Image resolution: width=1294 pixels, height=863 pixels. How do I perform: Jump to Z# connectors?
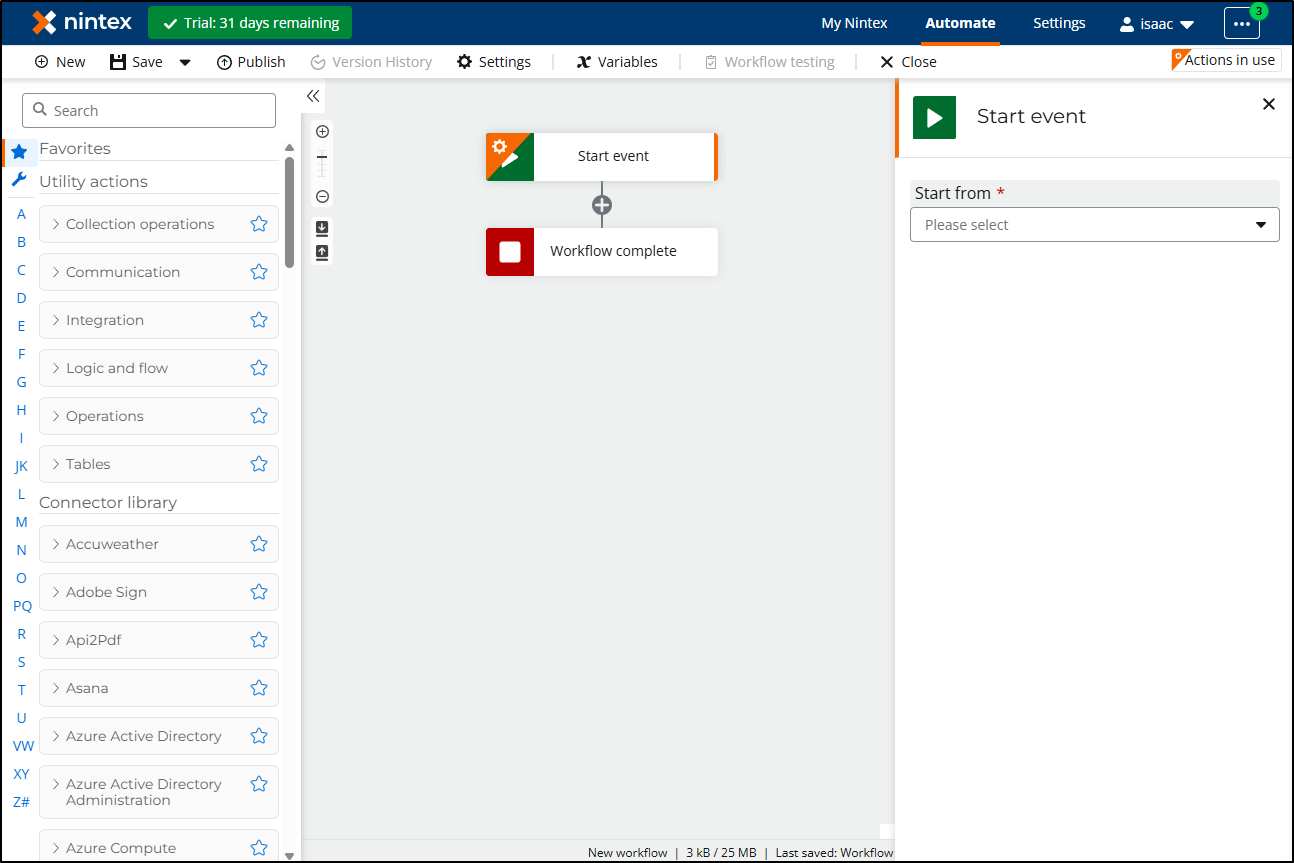[x=21, y=802]
